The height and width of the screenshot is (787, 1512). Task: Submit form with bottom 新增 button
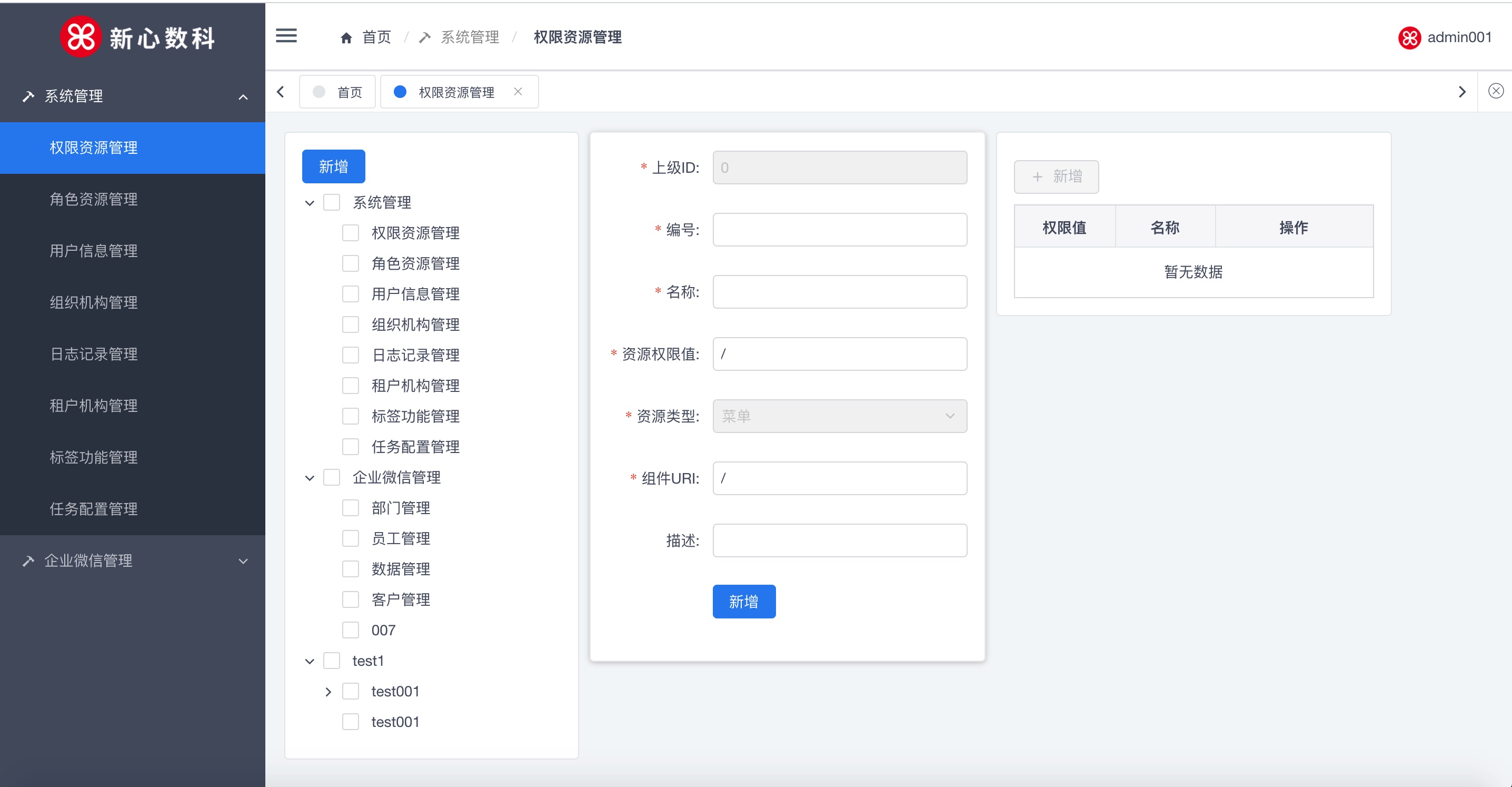pyautogui.click(x=744, y=602)
